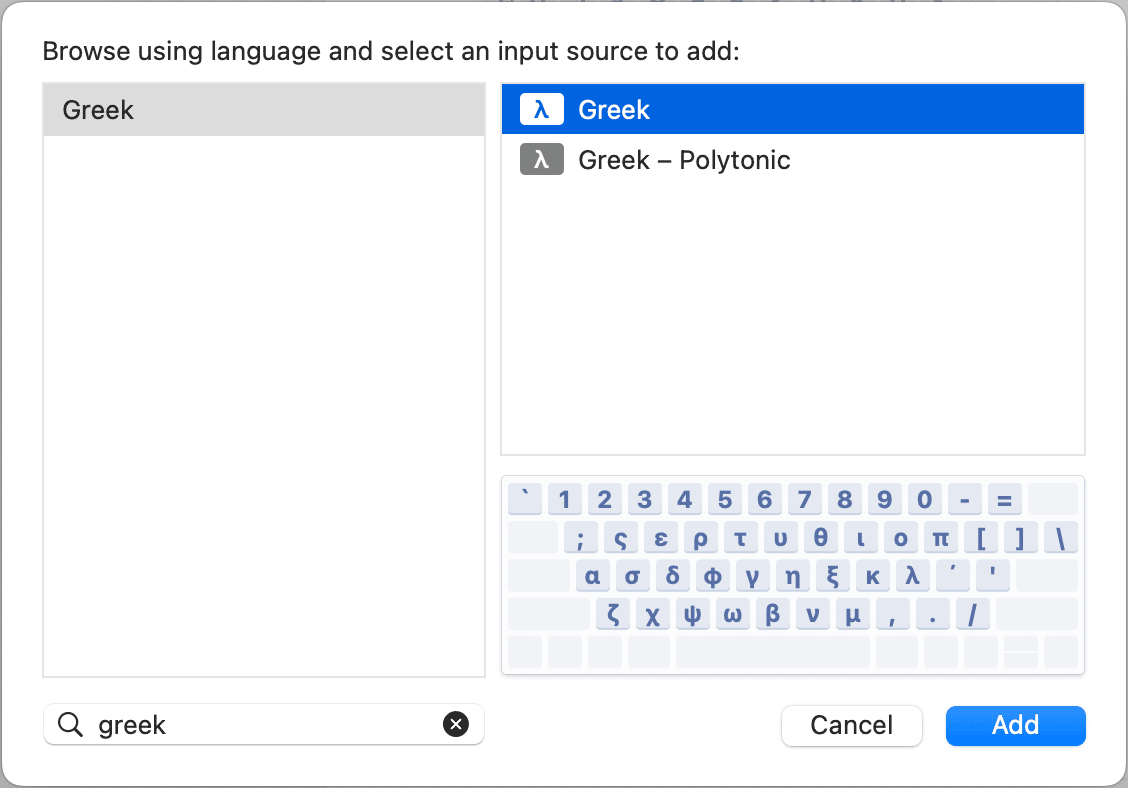Click the ε key on keyboard preview
Screen dimensions: 1128x788
661,538
